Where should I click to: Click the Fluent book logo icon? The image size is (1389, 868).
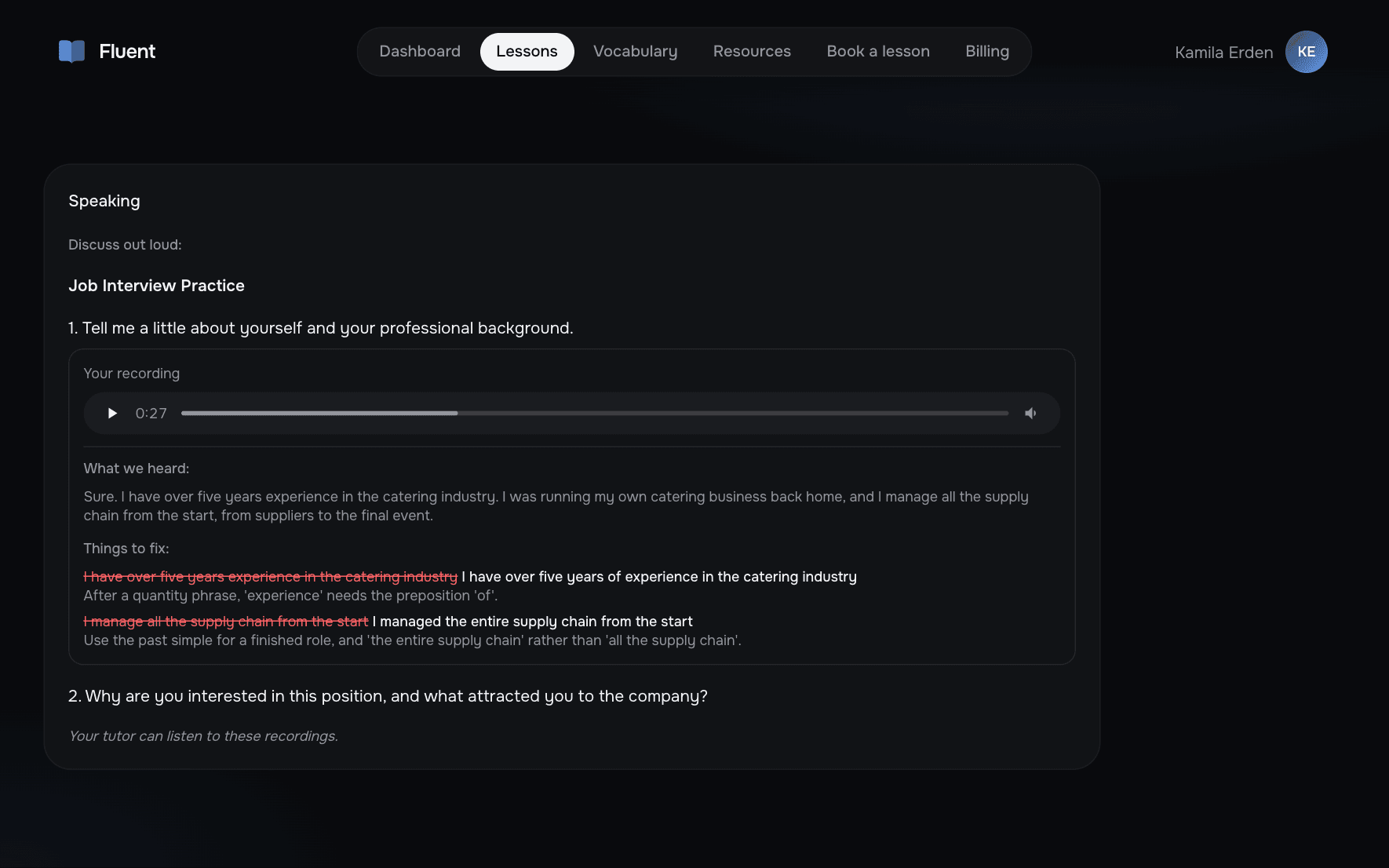click(71, 52)
